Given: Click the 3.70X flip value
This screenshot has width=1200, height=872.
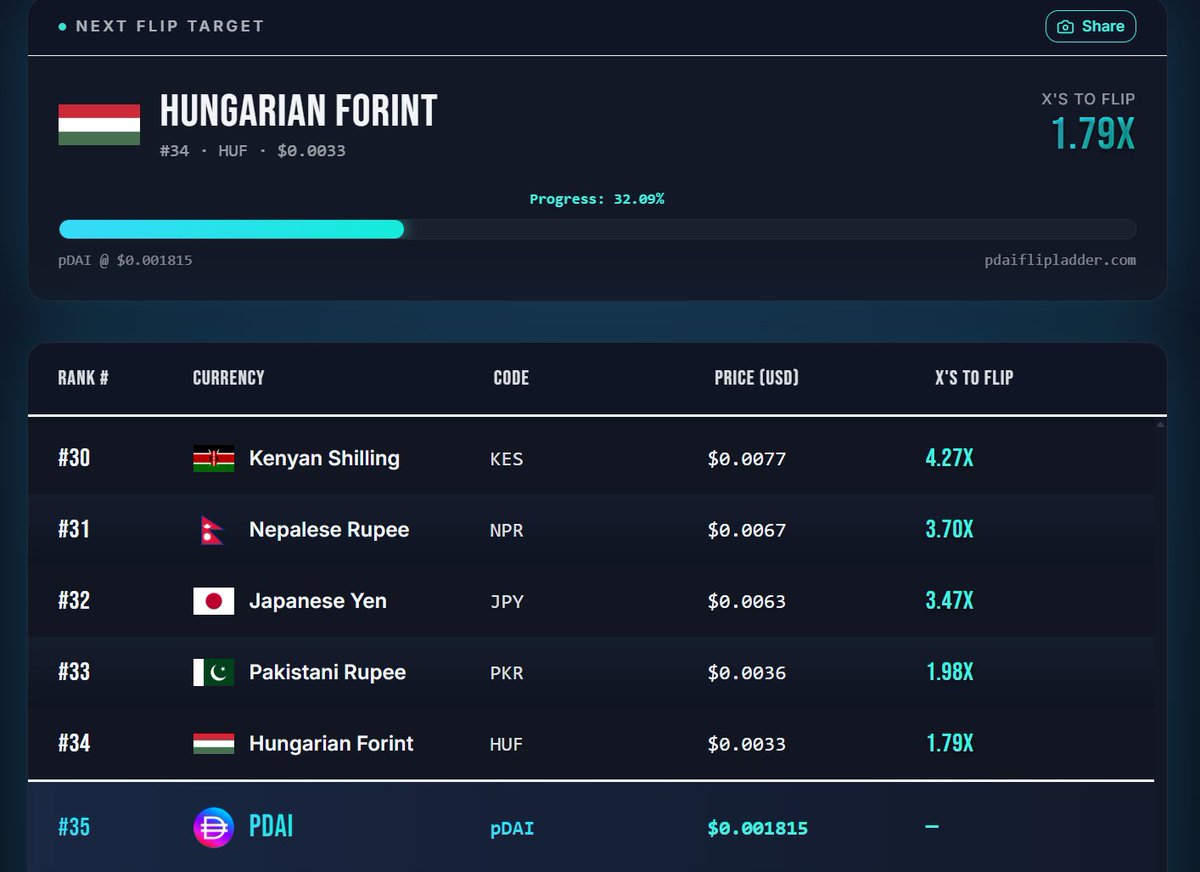Looking at the screenshot, I should coord(950,530).
